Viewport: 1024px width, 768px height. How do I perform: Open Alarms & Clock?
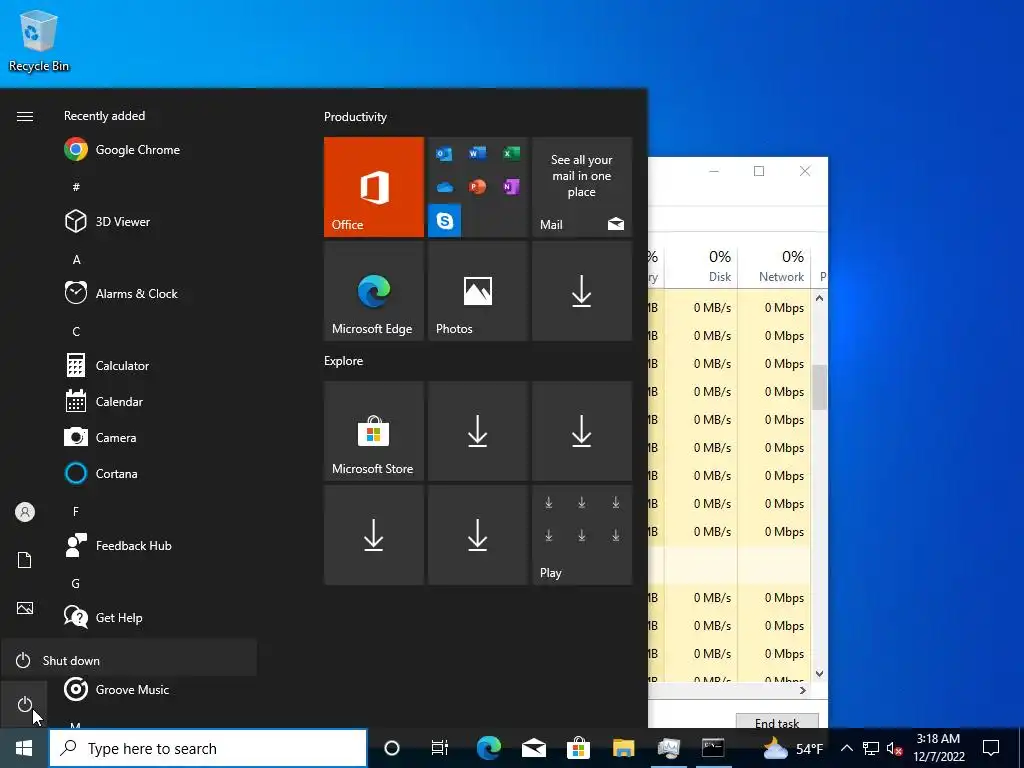tap(121, 293)
